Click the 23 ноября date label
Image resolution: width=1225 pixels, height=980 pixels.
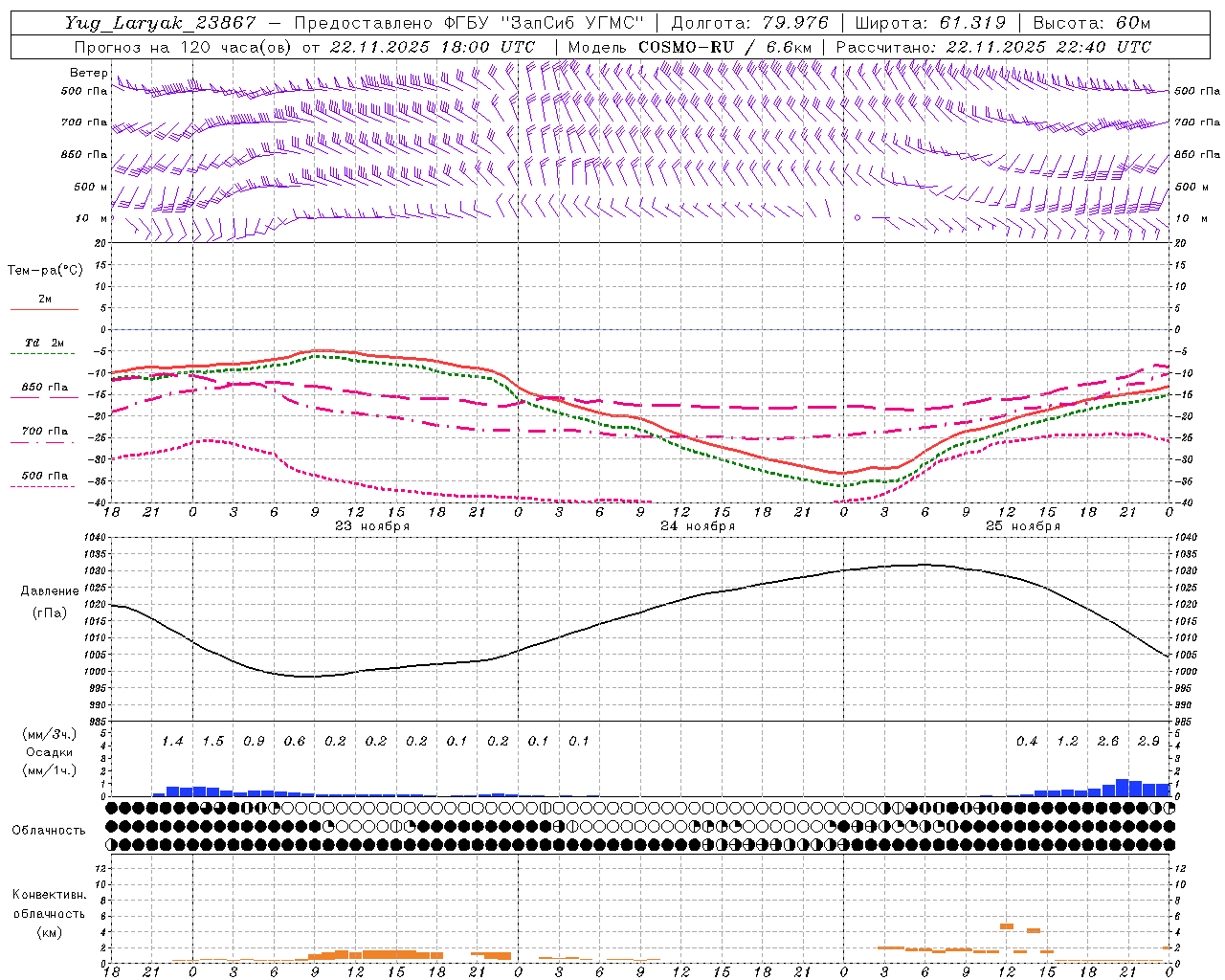[372, 526]
